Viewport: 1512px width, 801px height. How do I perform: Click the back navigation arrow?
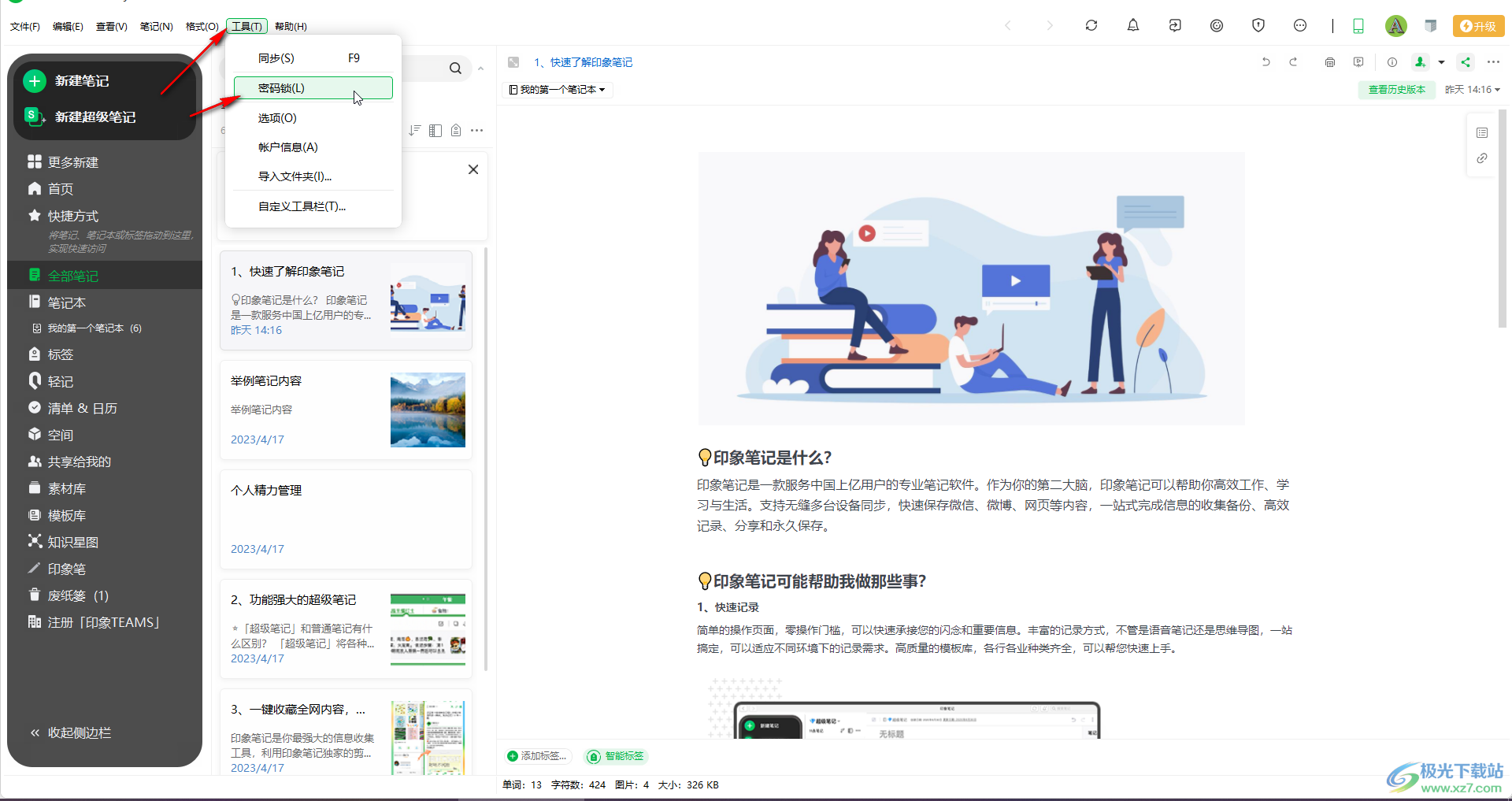pyautogui.click(x=1008, y=26)
